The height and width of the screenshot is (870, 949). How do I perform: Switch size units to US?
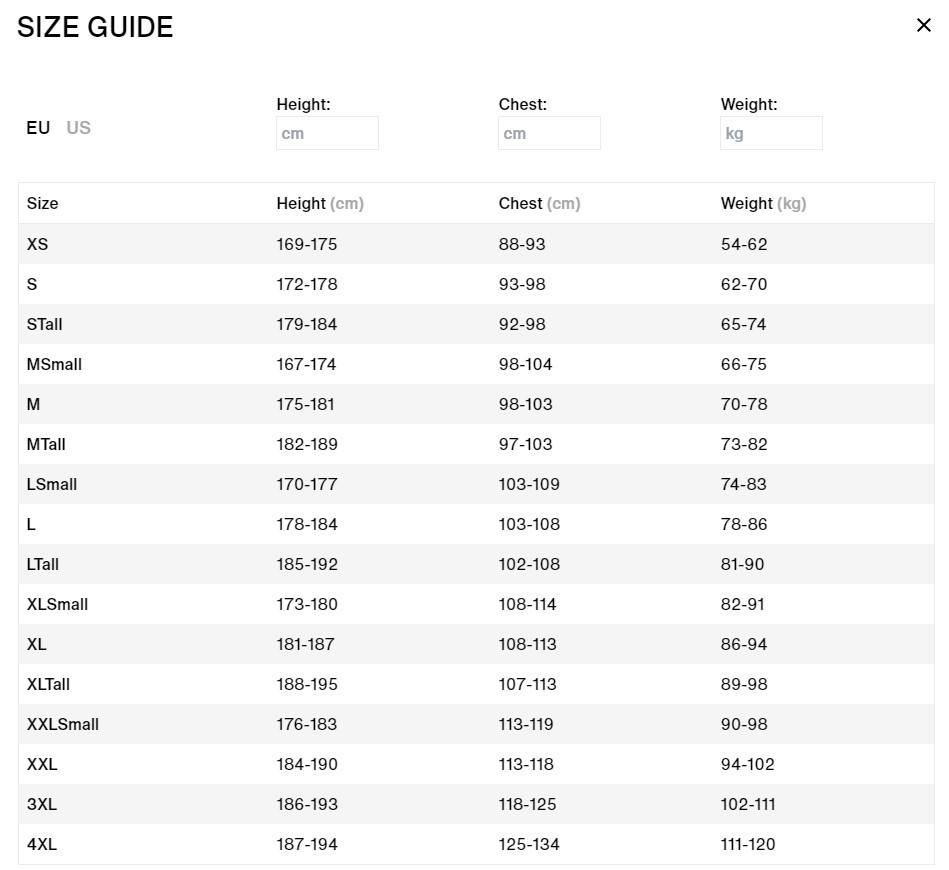(x=78, y=128)
